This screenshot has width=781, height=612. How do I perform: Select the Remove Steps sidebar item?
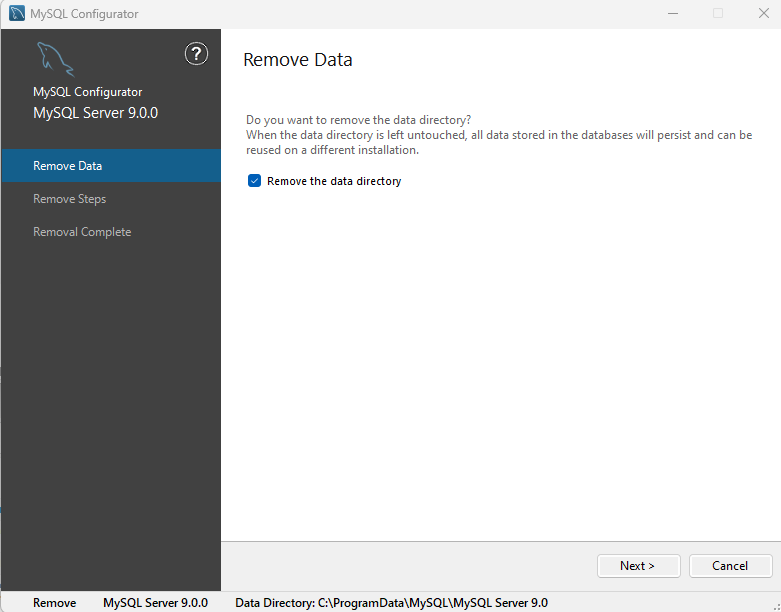tap(111, 199)
